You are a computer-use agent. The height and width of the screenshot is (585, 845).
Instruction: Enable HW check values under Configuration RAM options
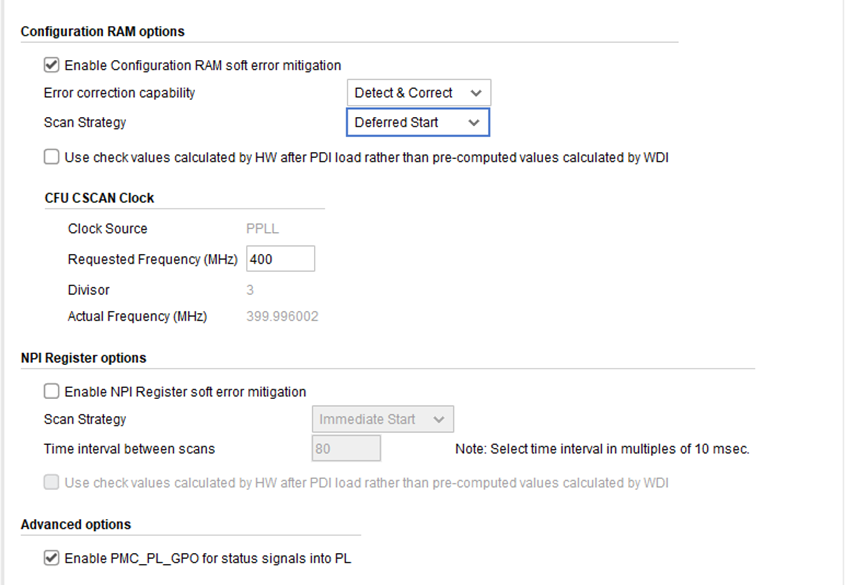52,157
